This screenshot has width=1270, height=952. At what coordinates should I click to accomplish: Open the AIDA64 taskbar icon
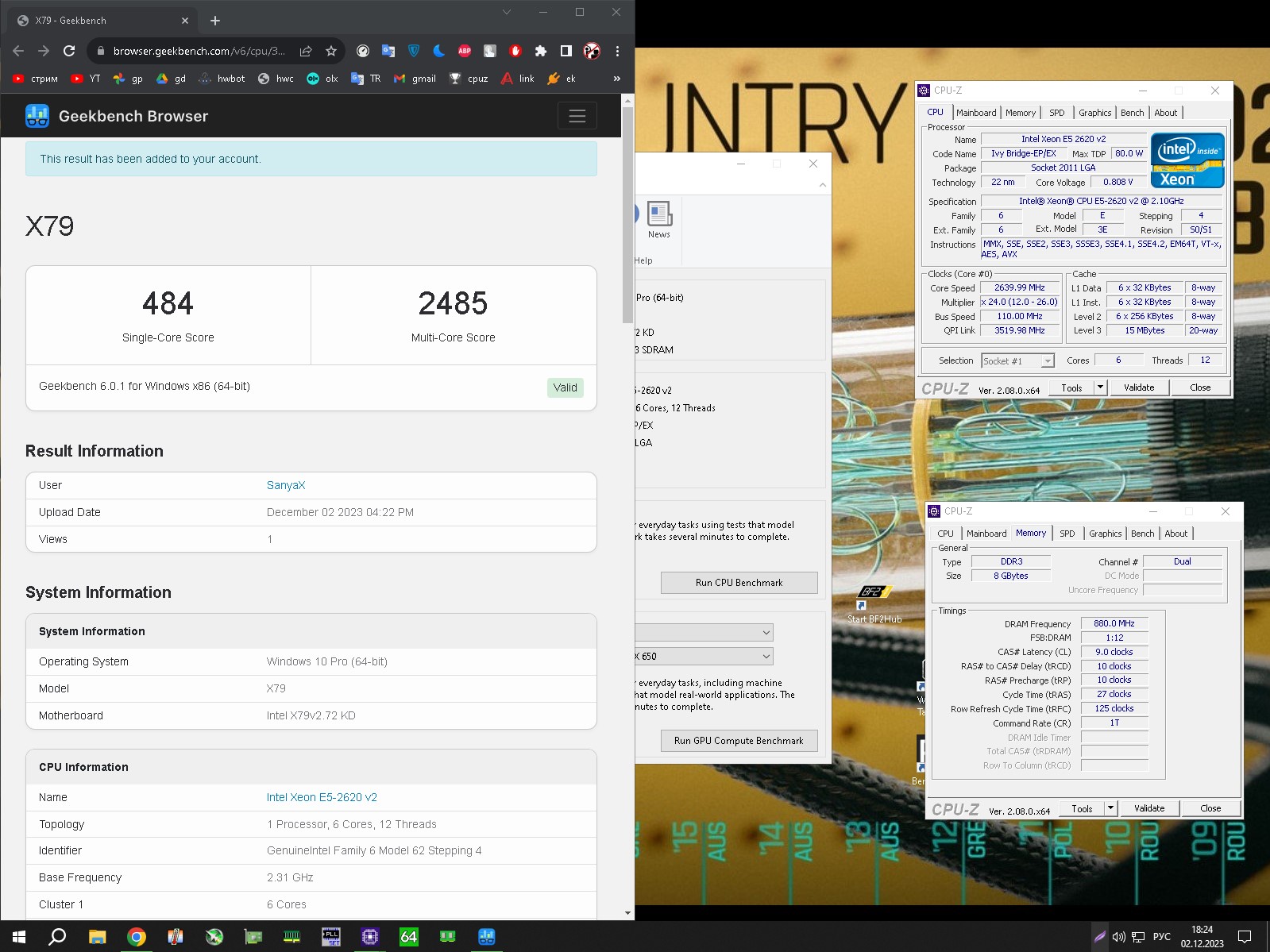[x=408, y=937]
